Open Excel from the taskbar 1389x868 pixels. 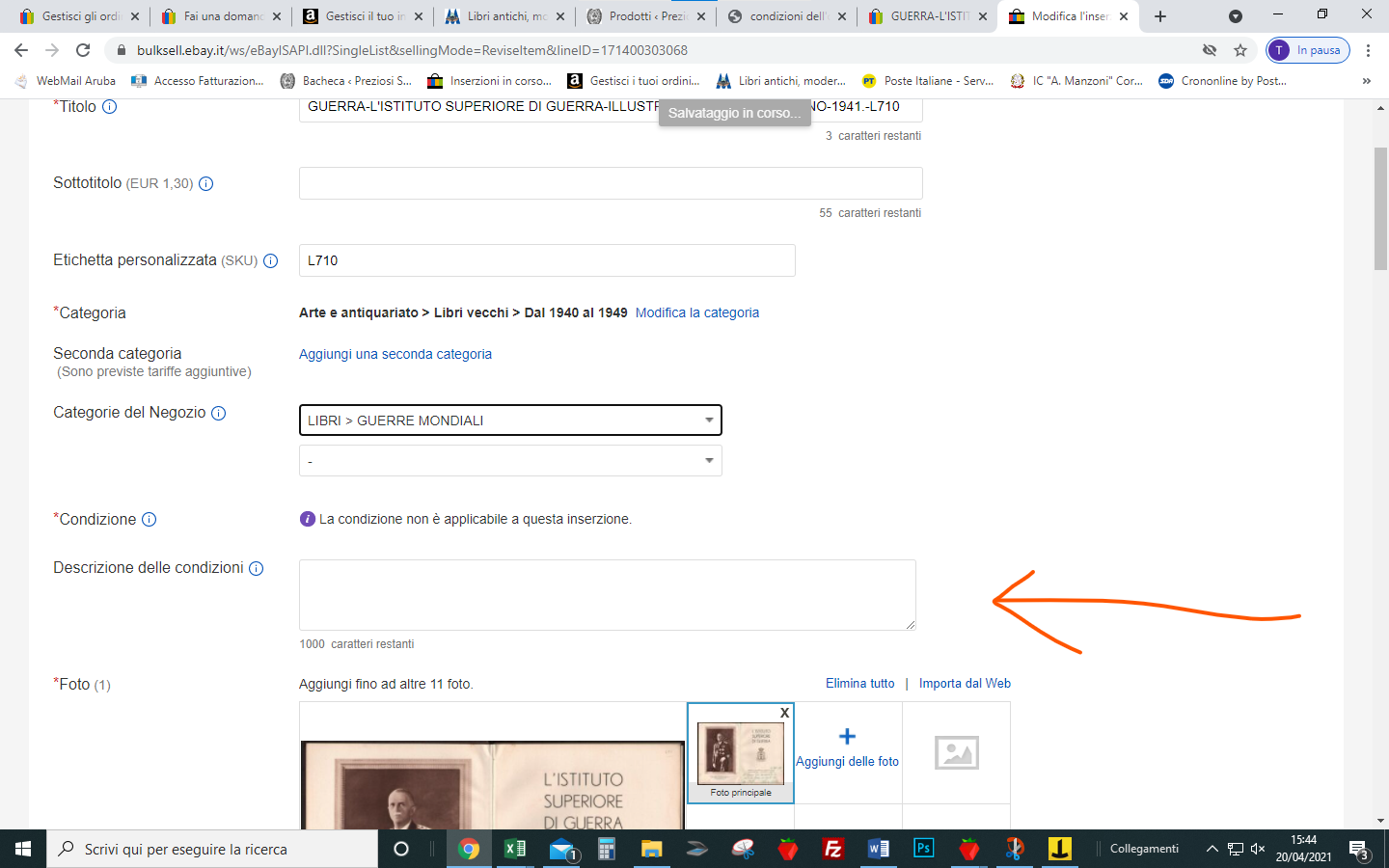pyautogui.click(x=515, y=849)
